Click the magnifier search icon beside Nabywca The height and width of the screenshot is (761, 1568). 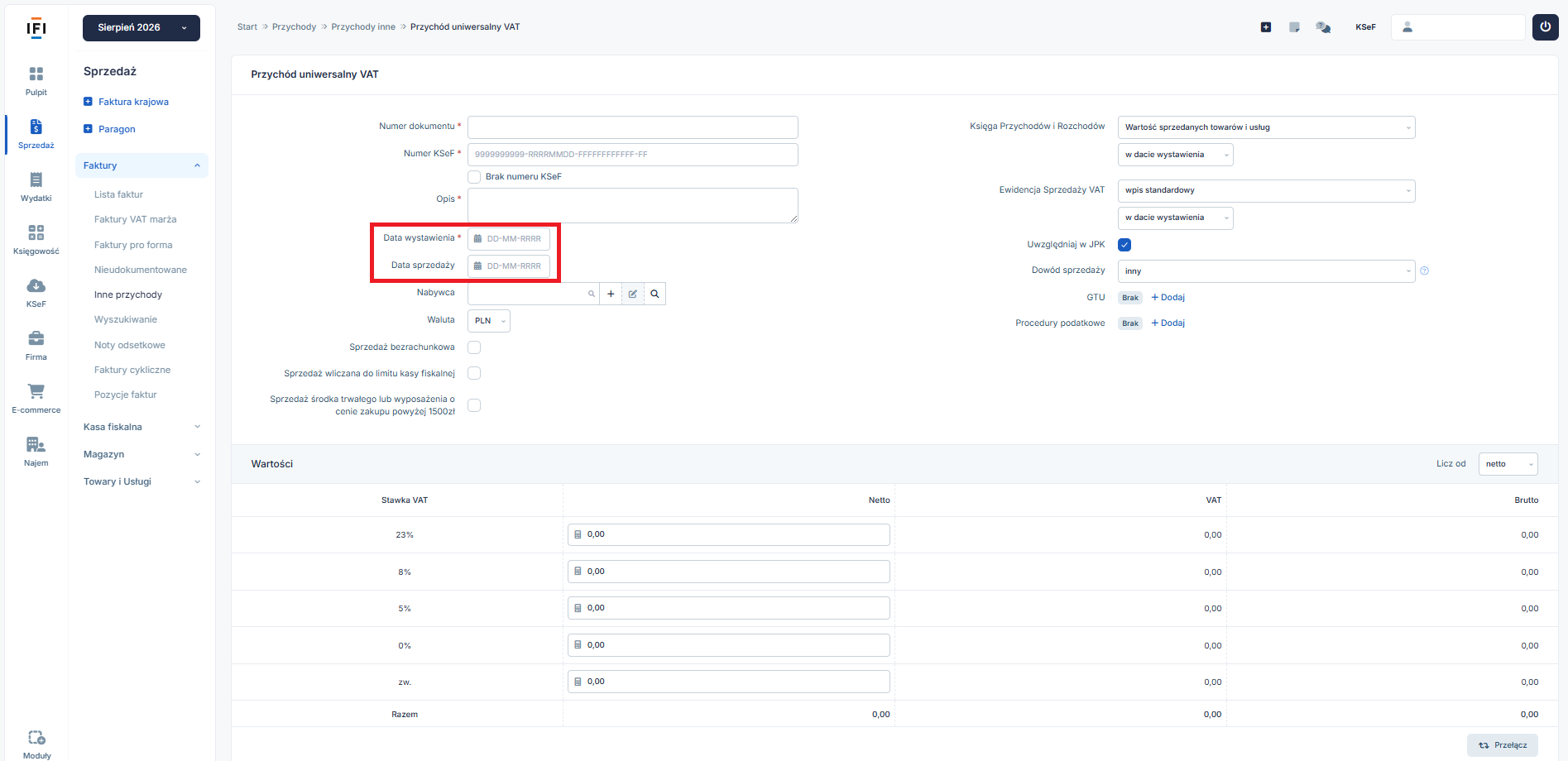coord(655,294)
